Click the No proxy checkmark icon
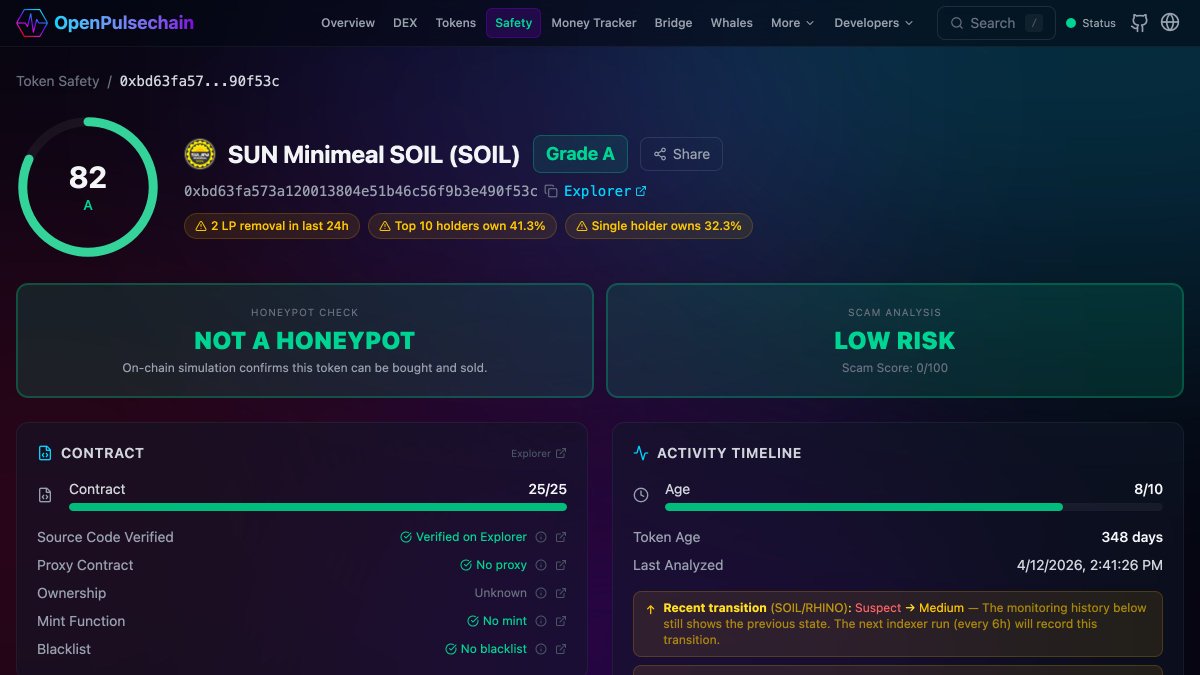The height and width of the screenshot is (675, 1200). point(466,565)
